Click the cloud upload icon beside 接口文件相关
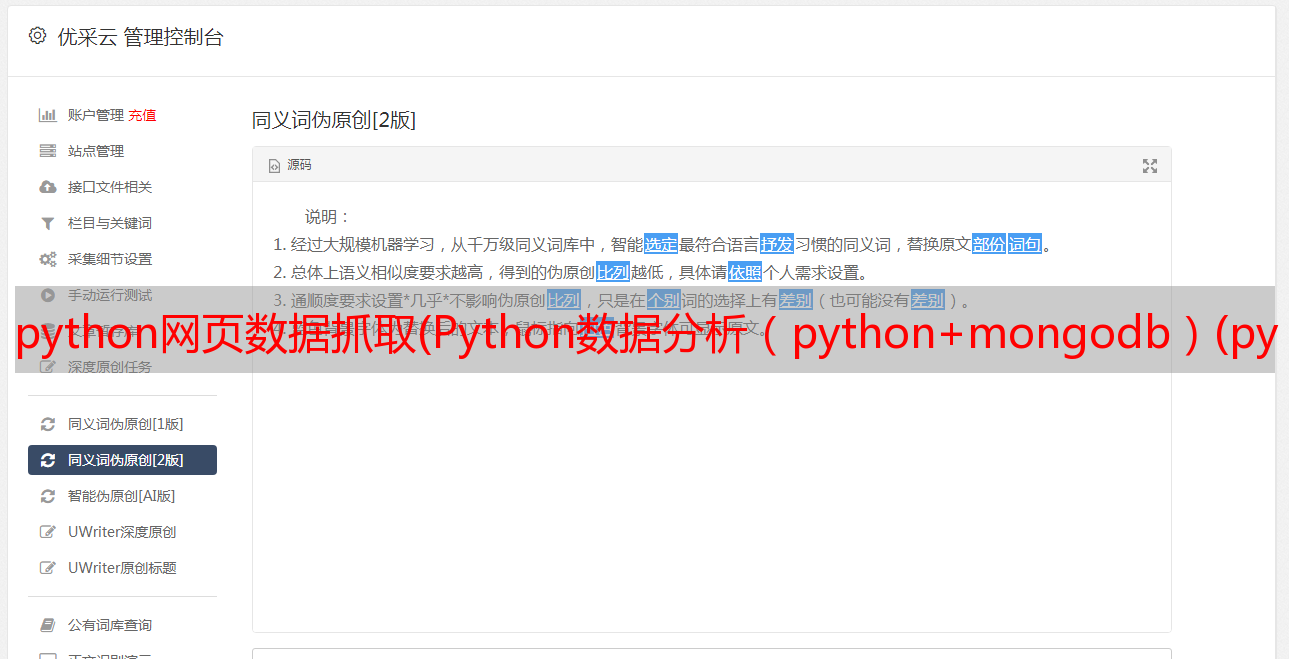Image resolution: width=1289 pixels, height=659 pixels. [x=47, y=187]
